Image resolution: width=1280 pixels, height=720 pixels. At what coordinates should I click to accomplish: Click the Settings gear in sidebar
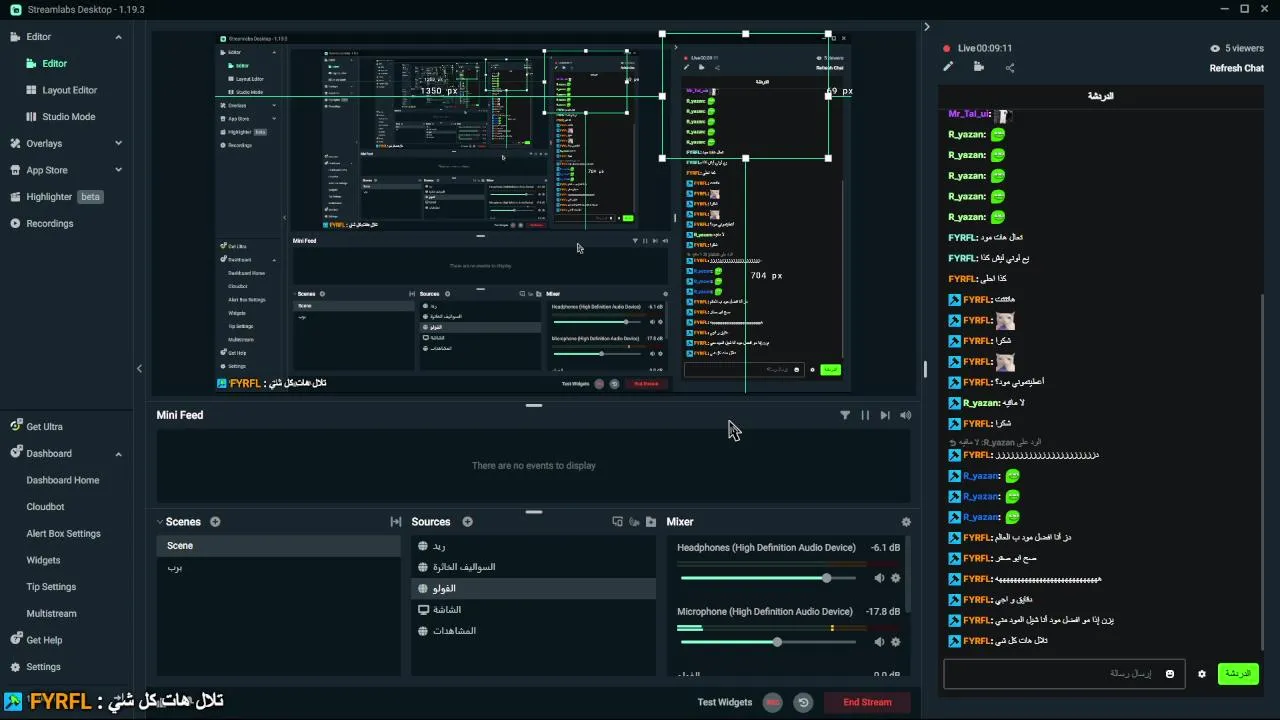click(x=15, y=667)
